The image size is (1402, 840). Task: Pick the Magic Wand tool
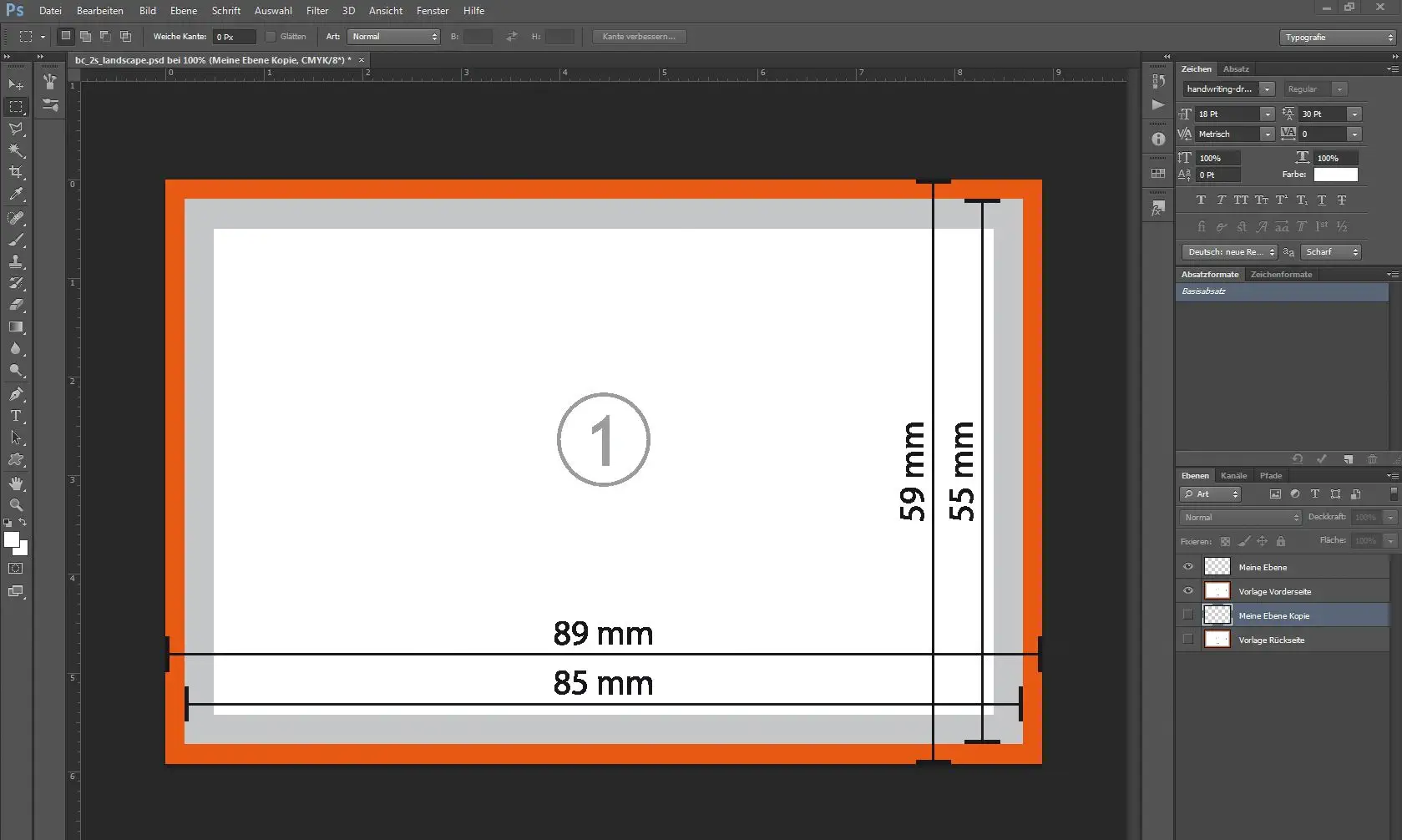[x=16, y=150]
